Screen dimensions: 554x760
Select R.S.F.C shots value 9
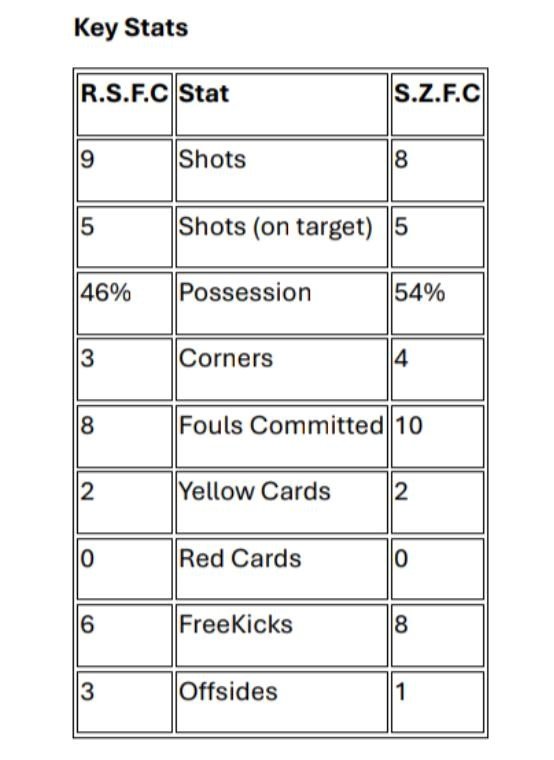point(87,159)
